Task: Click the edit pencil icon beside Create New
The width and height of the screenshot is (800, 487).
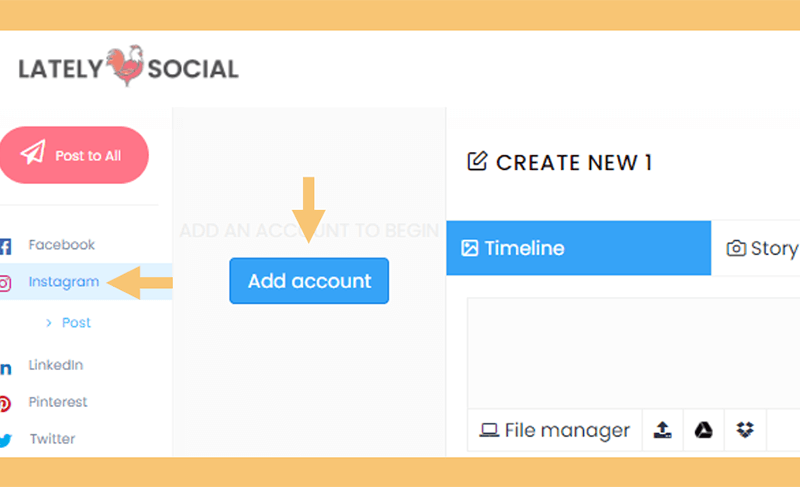Action: pyautogui.click(x=478, y=161)
